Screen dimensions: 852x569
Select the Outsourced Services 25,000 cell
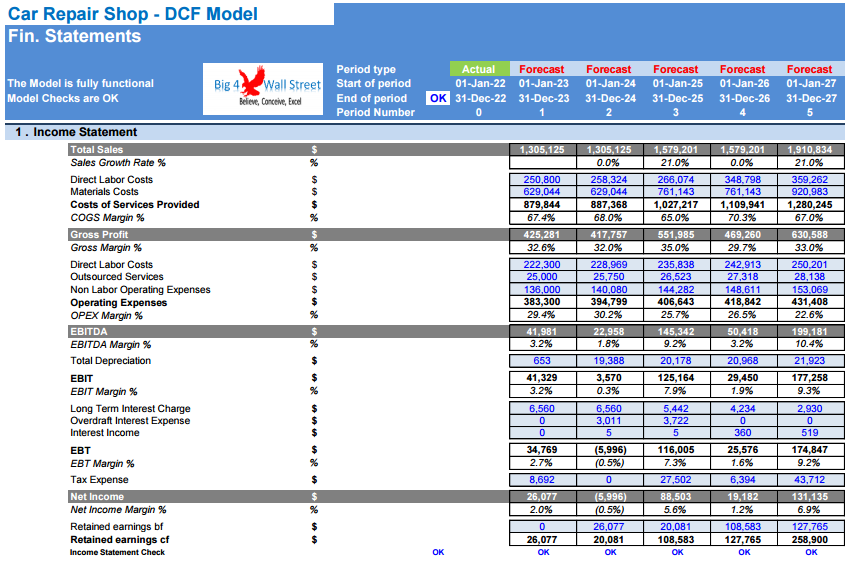(x=542, y=277)
